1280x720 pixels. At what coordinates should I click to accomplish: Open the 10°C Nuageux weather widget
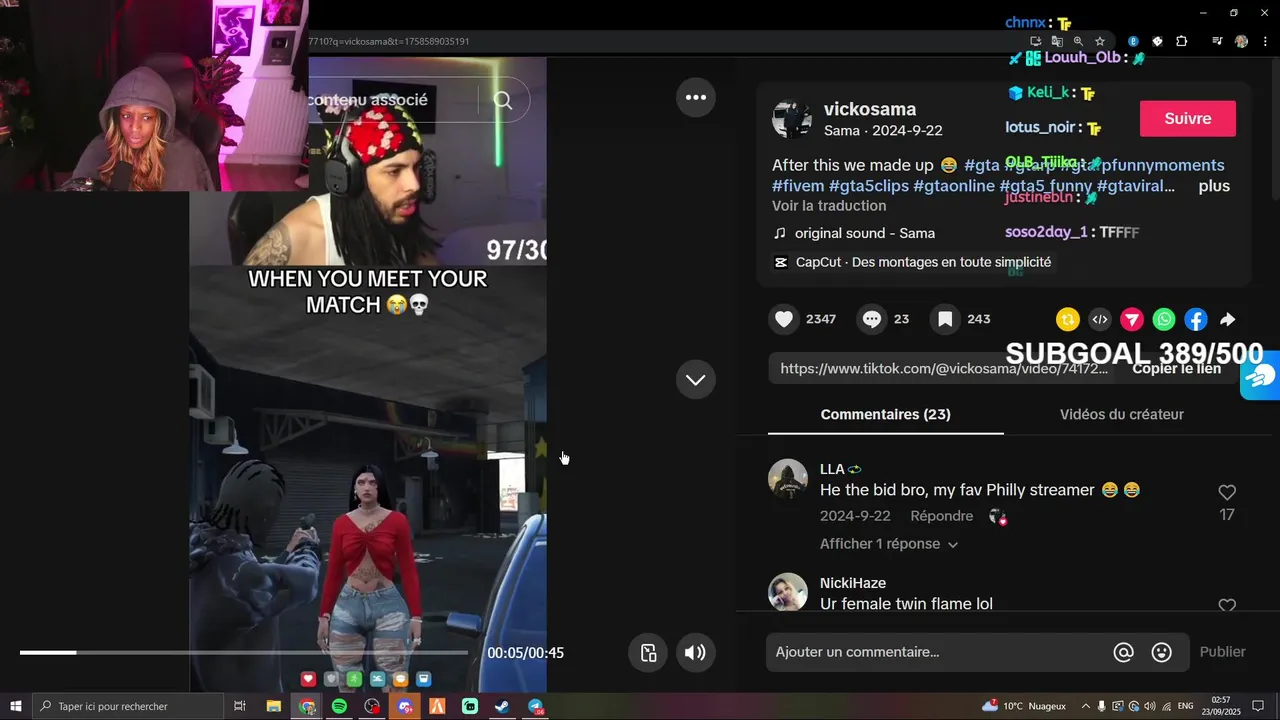(x=1024, y=706)
